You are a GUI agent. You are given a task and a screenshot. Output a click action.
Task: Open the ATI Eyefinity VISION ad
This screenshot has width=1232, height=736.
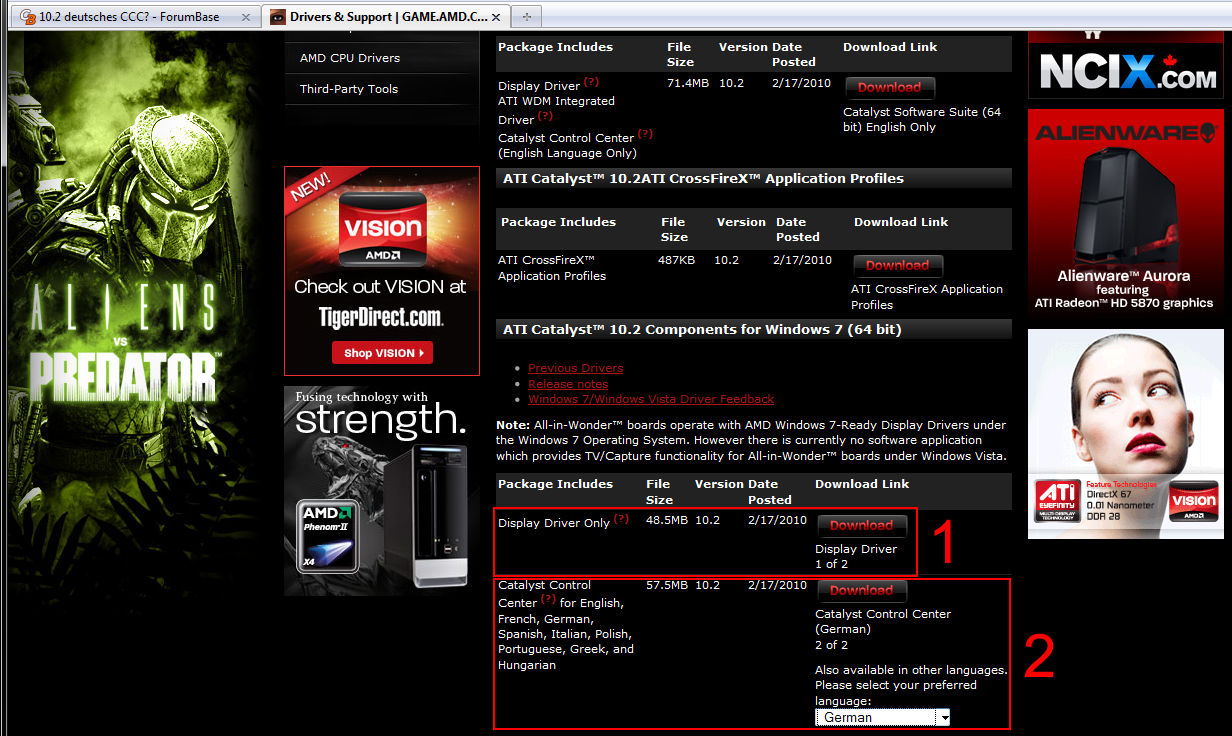point(1126,434)
